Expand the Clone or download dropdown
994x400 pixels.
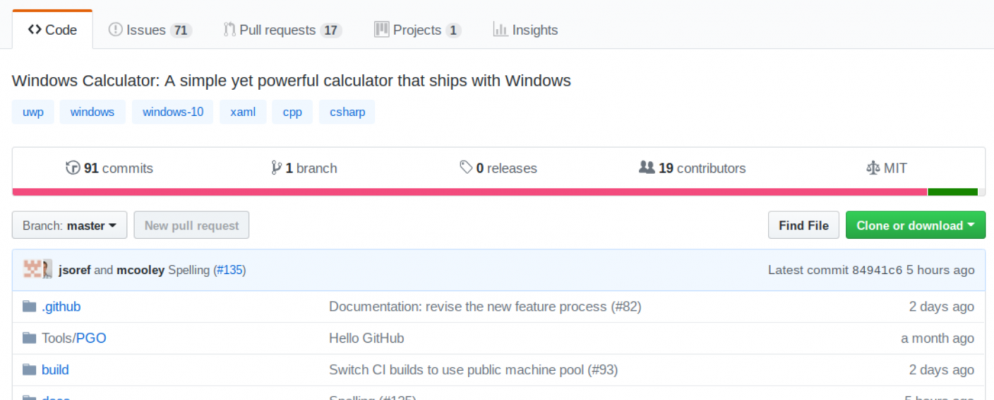915,226
